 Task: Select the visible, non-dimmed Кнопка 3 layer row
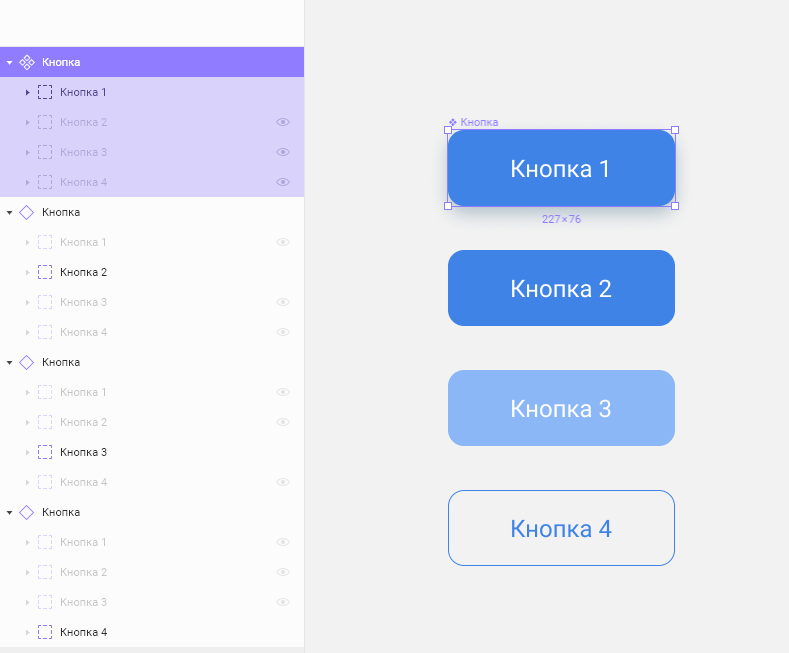click(152, 452)
